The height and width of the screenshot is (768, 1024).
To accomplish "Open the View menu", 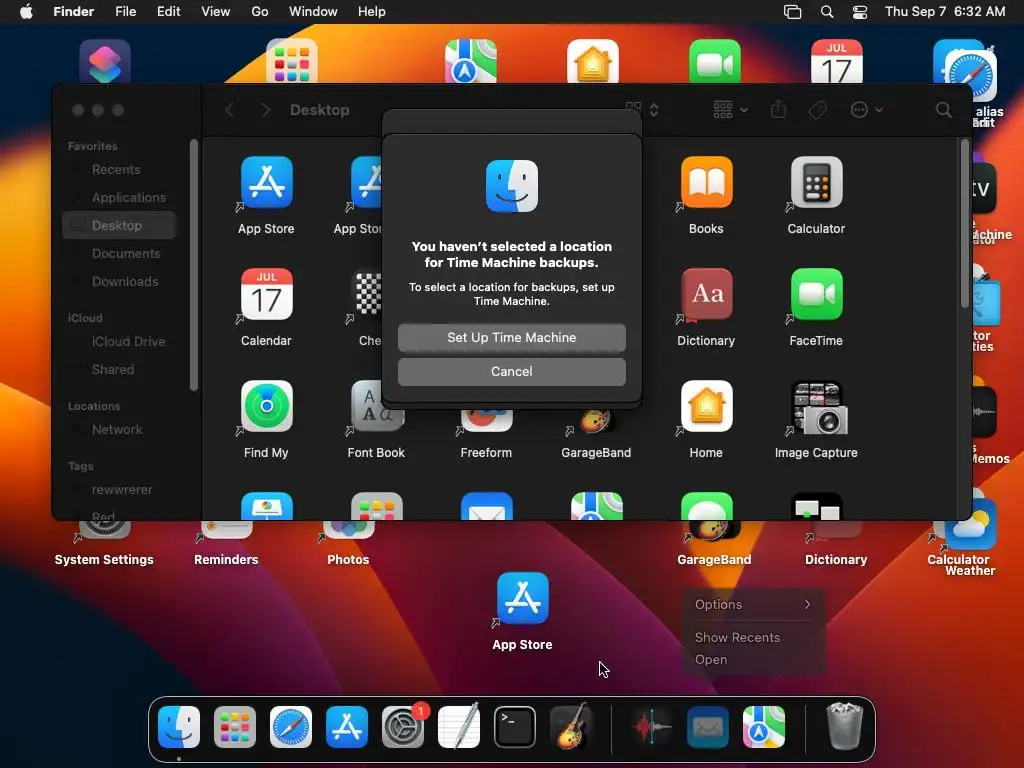I will click(x=216, y=12).
